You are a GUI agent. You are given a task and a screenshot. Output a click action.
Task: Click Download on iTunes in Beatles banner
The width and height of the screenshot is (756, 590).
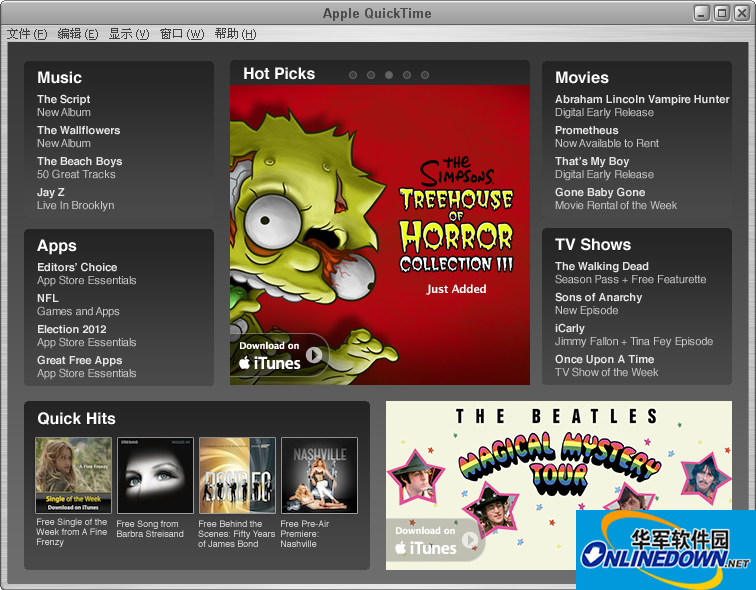point(435,540)
